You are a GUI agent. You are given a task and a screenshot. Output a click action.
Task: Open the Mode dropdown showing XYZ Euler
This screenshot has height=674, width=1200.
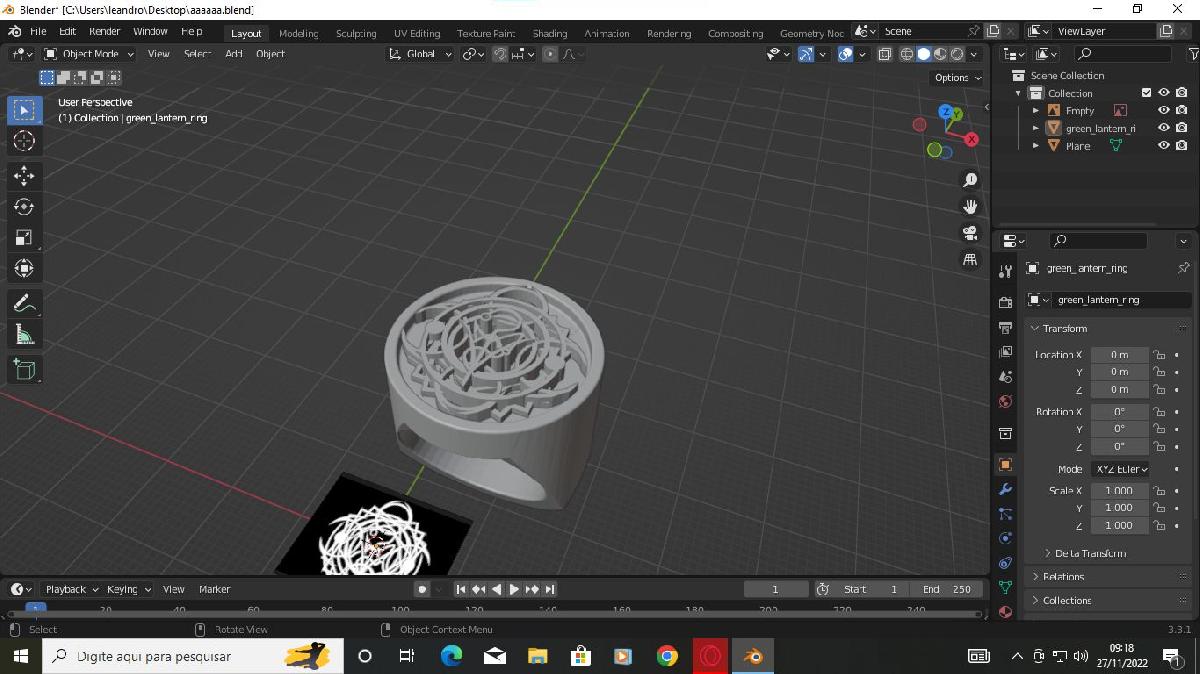point(1122,468)
